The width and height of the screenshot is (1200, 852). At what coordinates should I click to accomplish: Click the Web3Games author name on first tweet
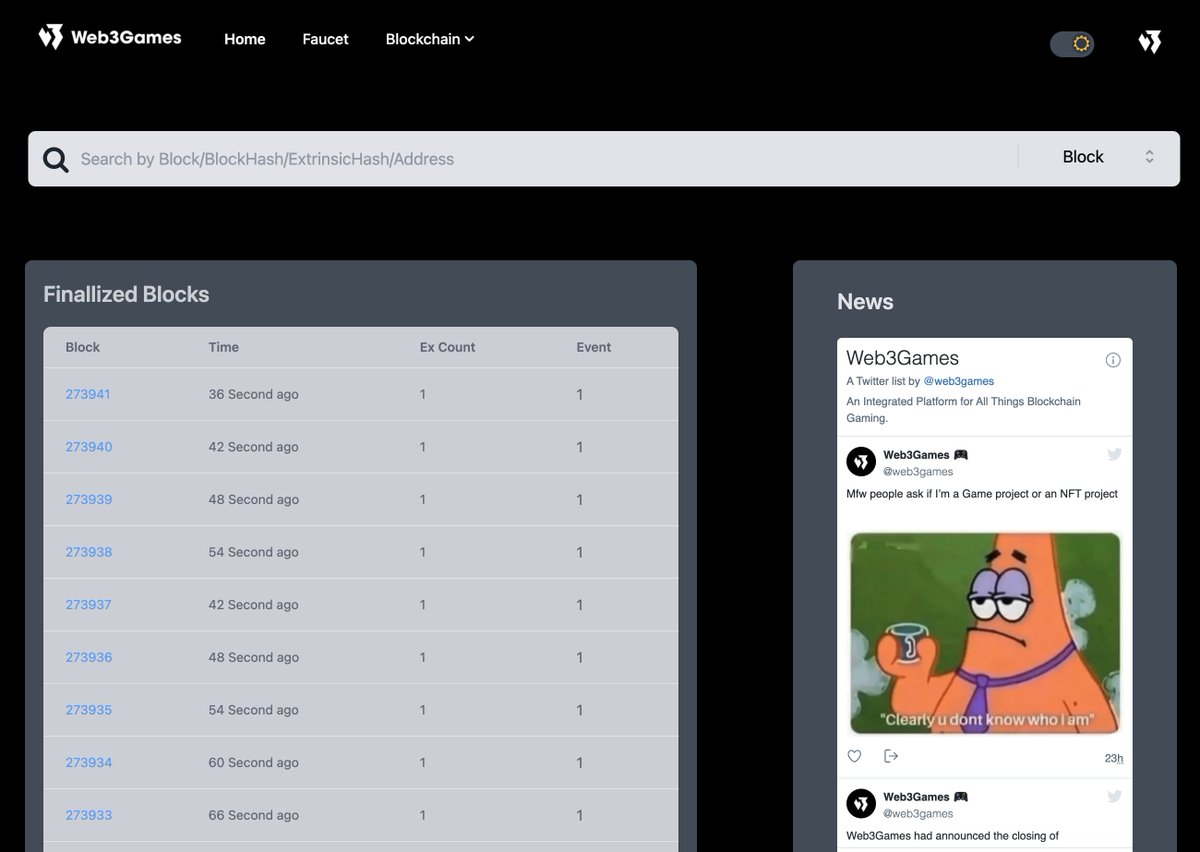[x=926, y=455]
